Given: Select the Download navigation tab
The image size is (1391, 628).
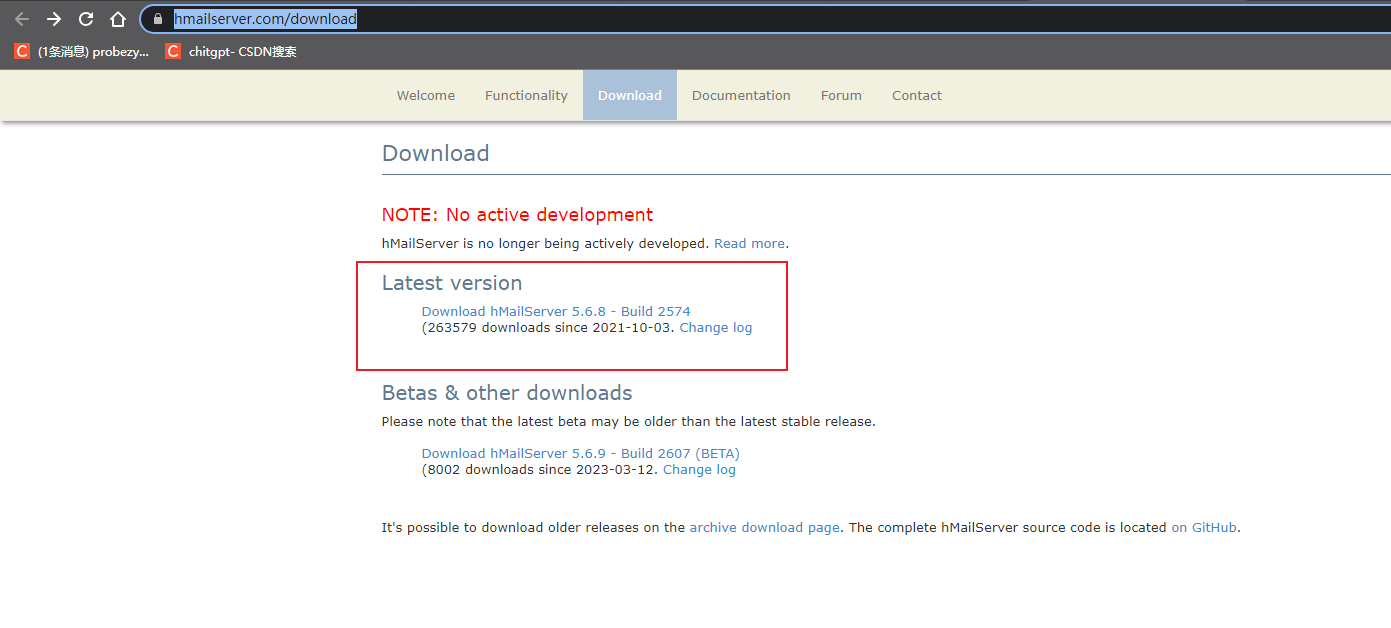Looking at the screenshot, I should coord(630,95).
